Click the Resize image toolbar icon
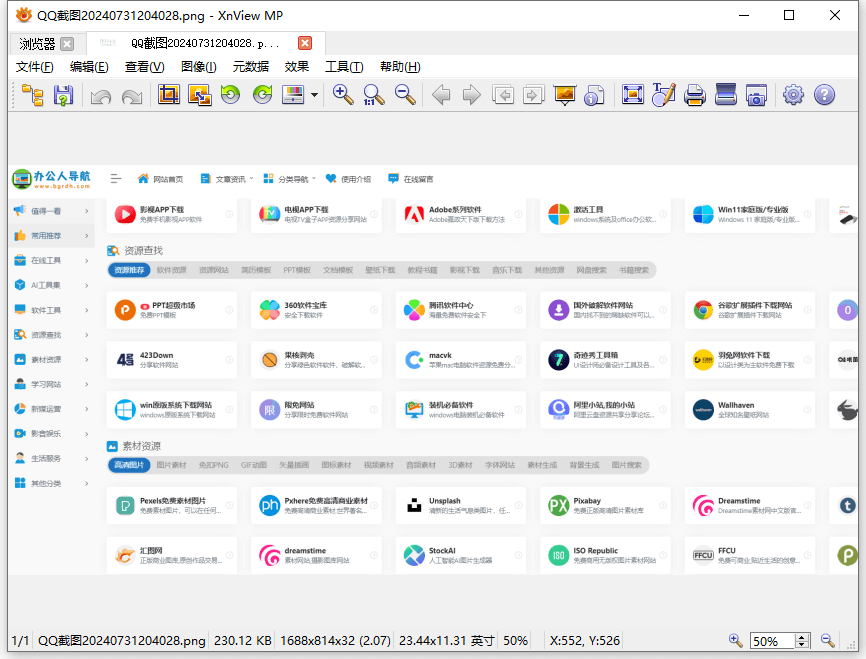Image resolution: width=866 pixels, height=659 pixels. (200, 95)
